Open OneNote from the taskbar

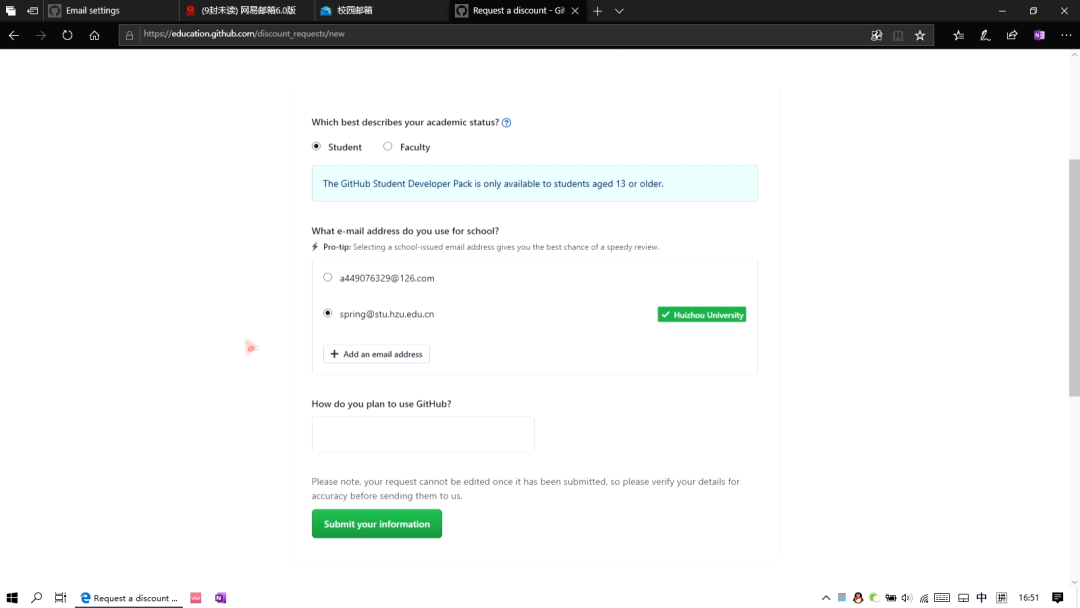coord(220,598)
